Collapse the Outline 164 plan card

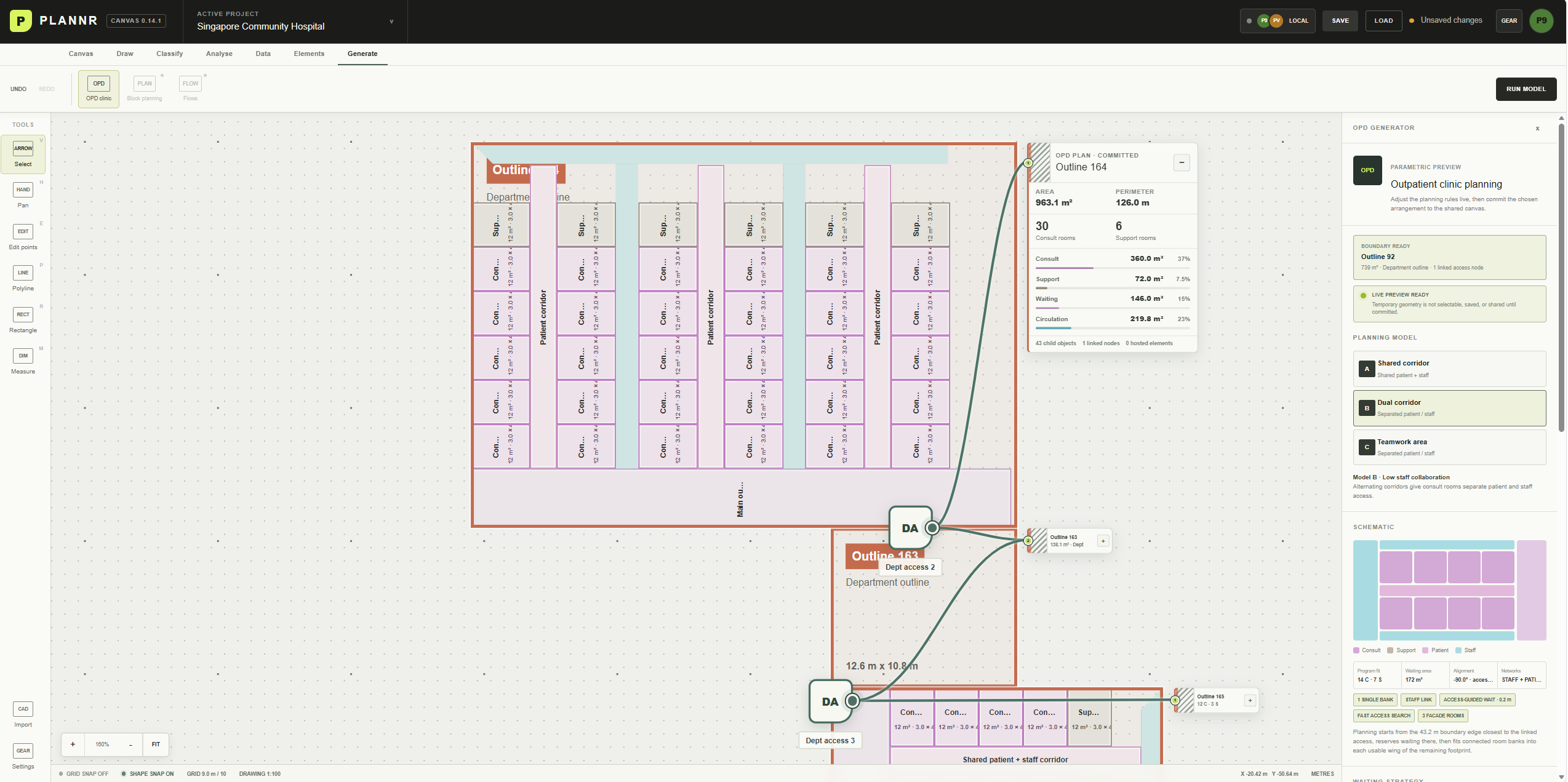click(1182, 162)
